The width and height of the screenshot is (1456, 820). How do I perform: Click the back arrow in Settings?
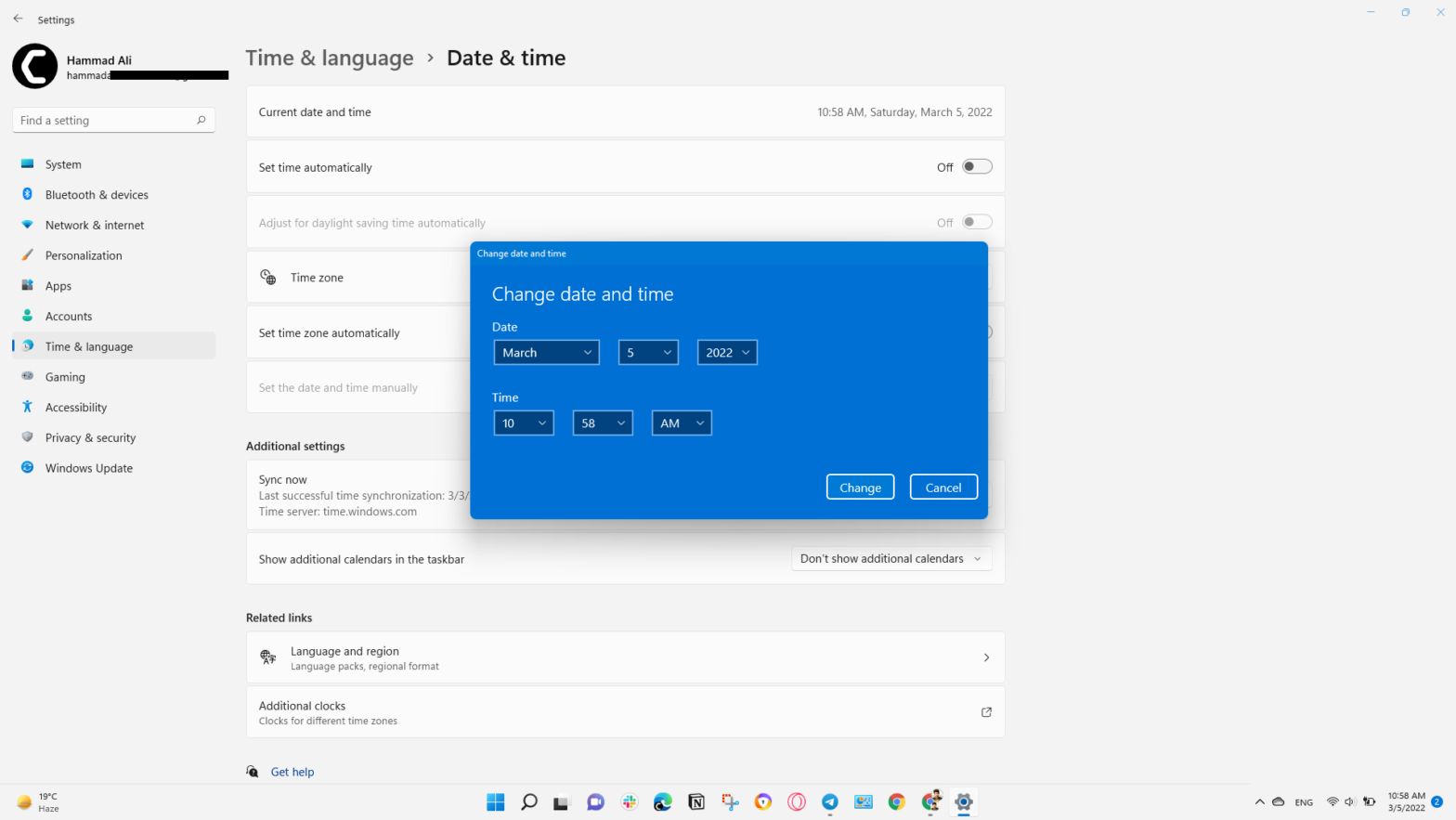(x=18, y=19)
